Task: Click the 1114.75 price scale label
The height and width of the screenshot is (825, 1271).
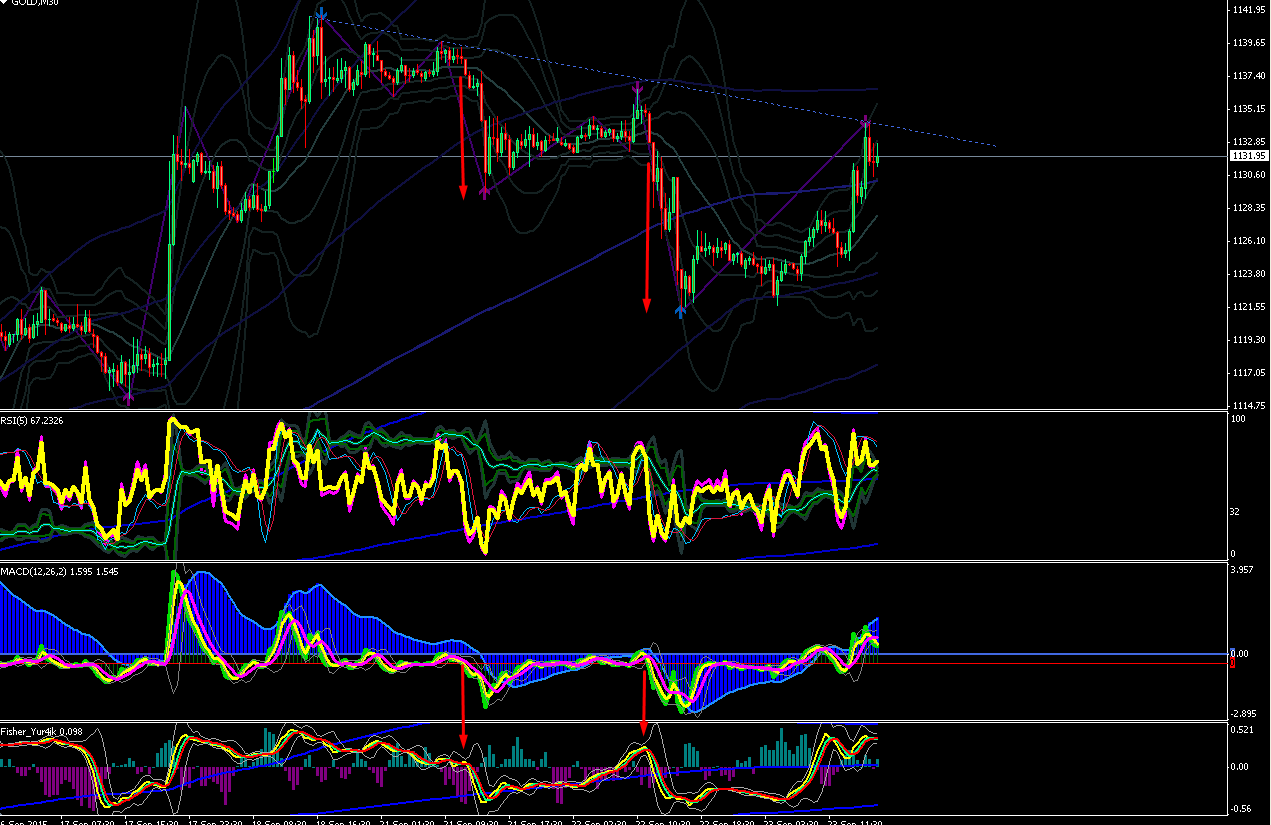Action: tap(1251, 405)
